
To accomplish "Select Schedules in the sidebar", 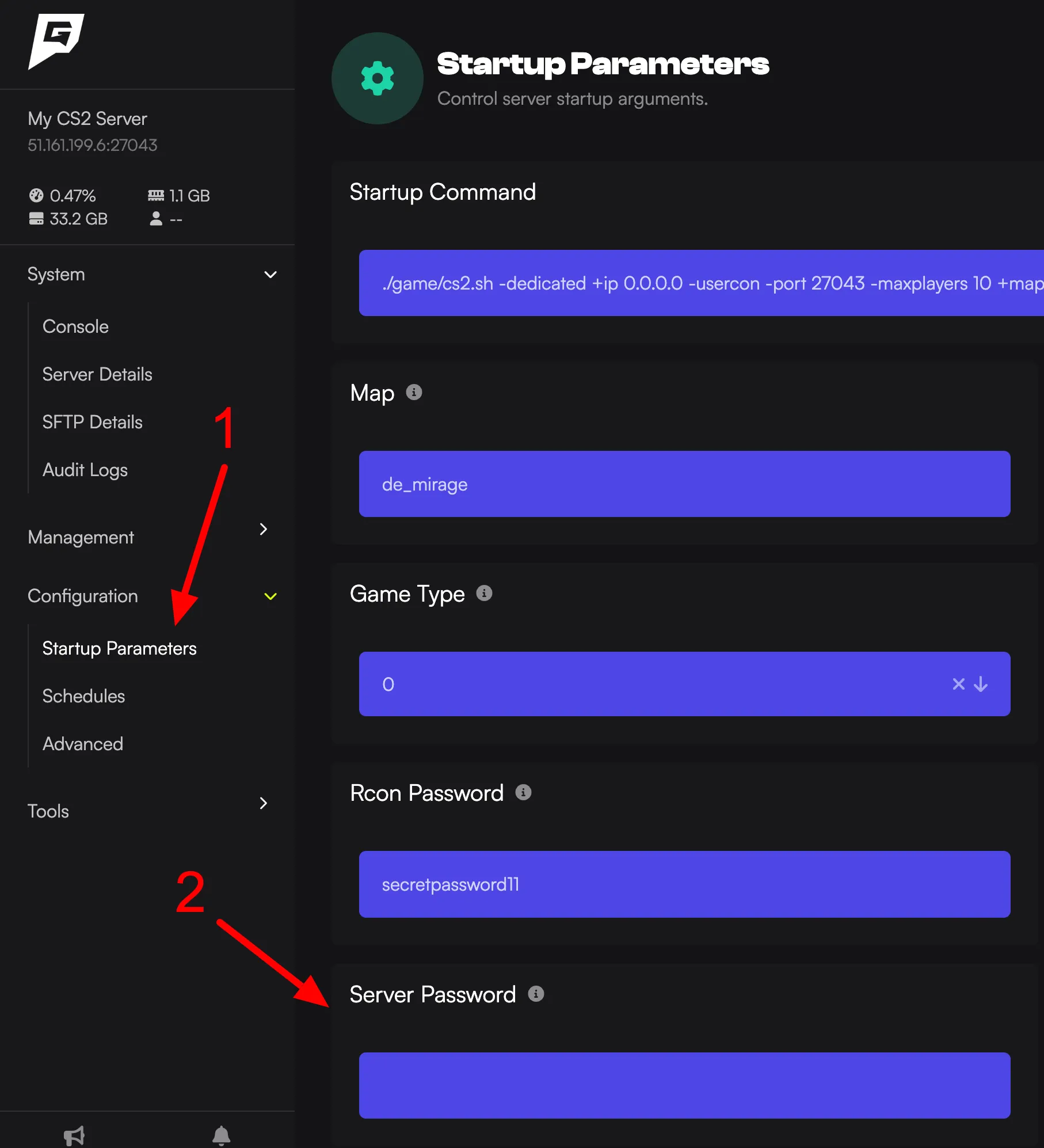I will (x=83, y=696).
